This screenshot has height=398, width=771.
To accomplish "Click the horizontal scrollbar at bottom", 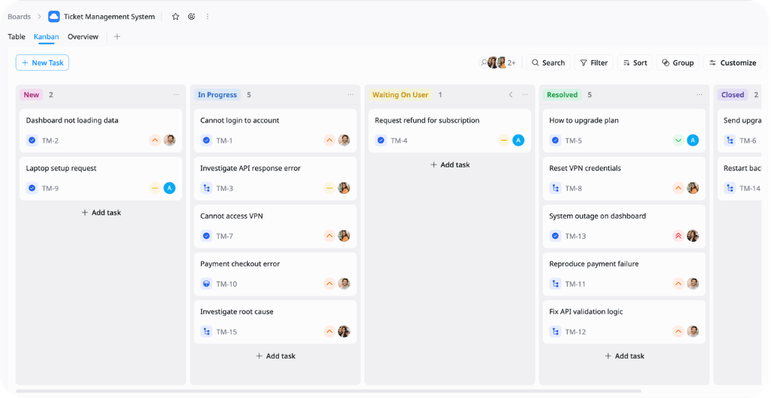I will click(328, 392).
